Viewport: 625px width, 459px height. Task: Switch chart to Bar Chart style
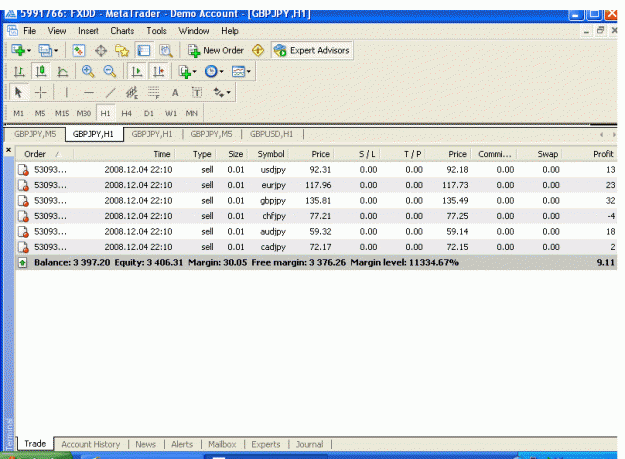(19, 72)
